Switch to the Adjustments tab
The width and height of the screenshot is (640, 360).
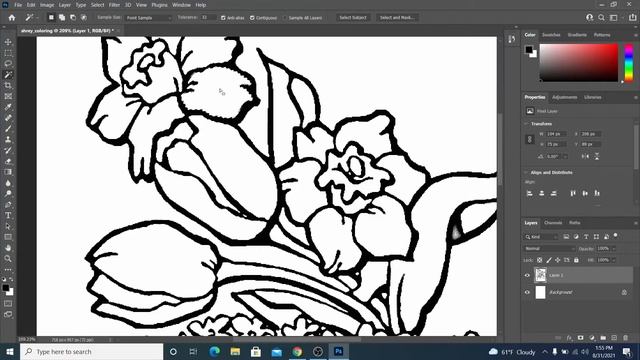(x=564, y=97)
